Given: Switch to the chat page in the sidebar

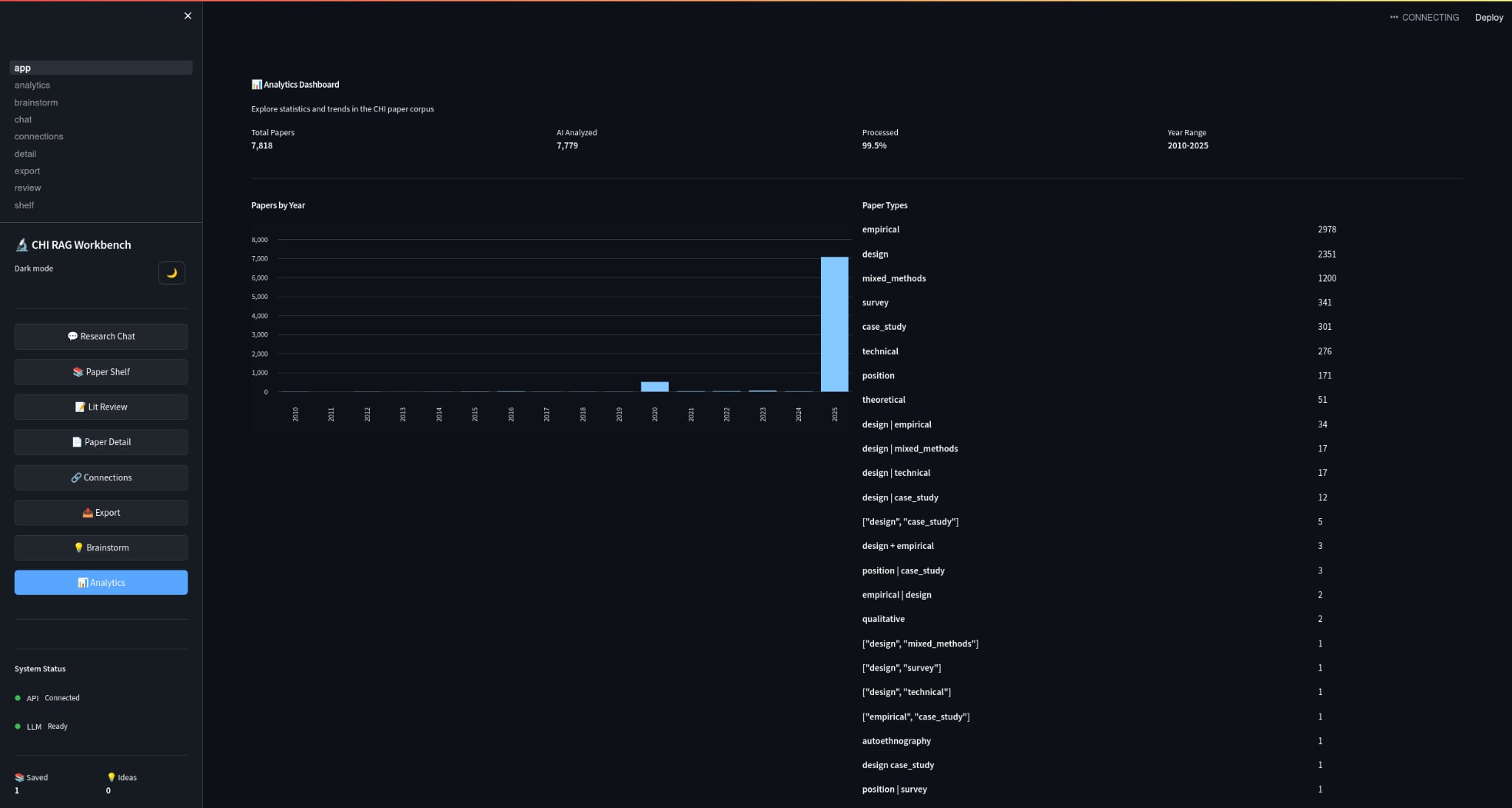Looking at the screenshot, I should (23, 119).
